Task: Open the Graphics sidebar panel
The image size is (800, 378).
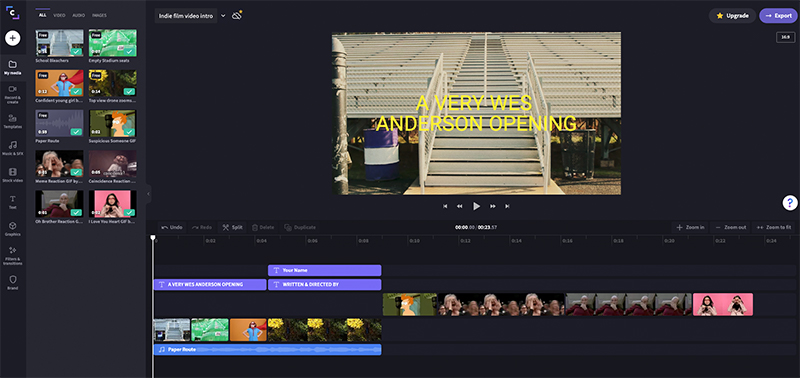Action: click(13, 229)
